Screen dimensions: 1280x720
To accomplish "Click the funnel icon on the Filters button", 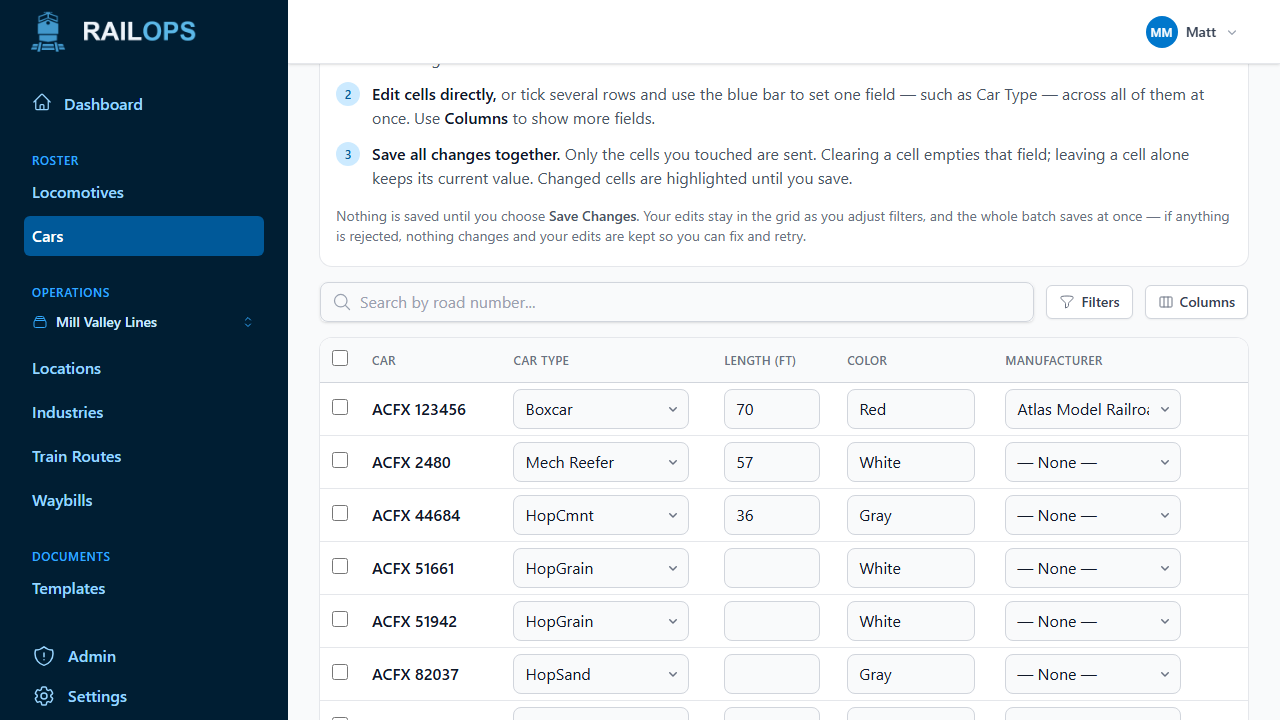I will pyautogui.click(x=1067, y=302).
